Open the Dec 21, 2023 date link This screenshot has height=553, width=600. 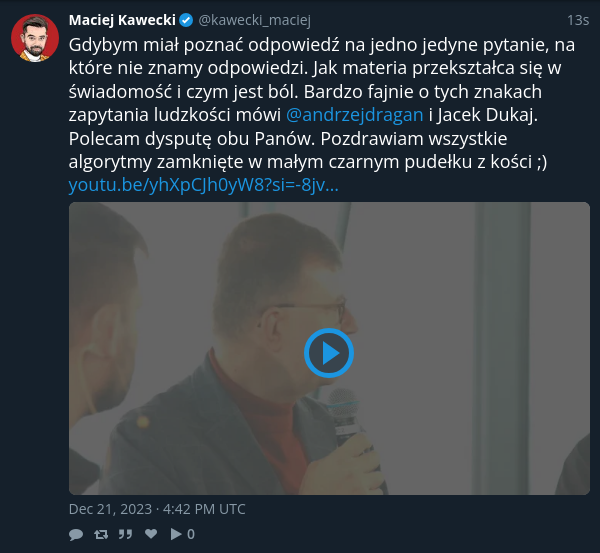pyautogui.click(x=157, y=509)
